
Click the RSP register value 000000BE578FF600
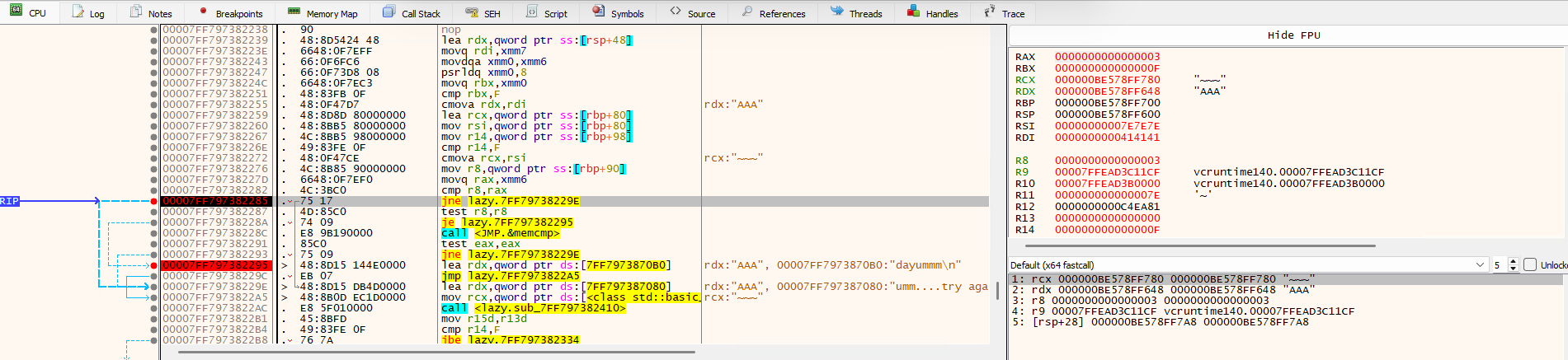[x=1107, y=115]
